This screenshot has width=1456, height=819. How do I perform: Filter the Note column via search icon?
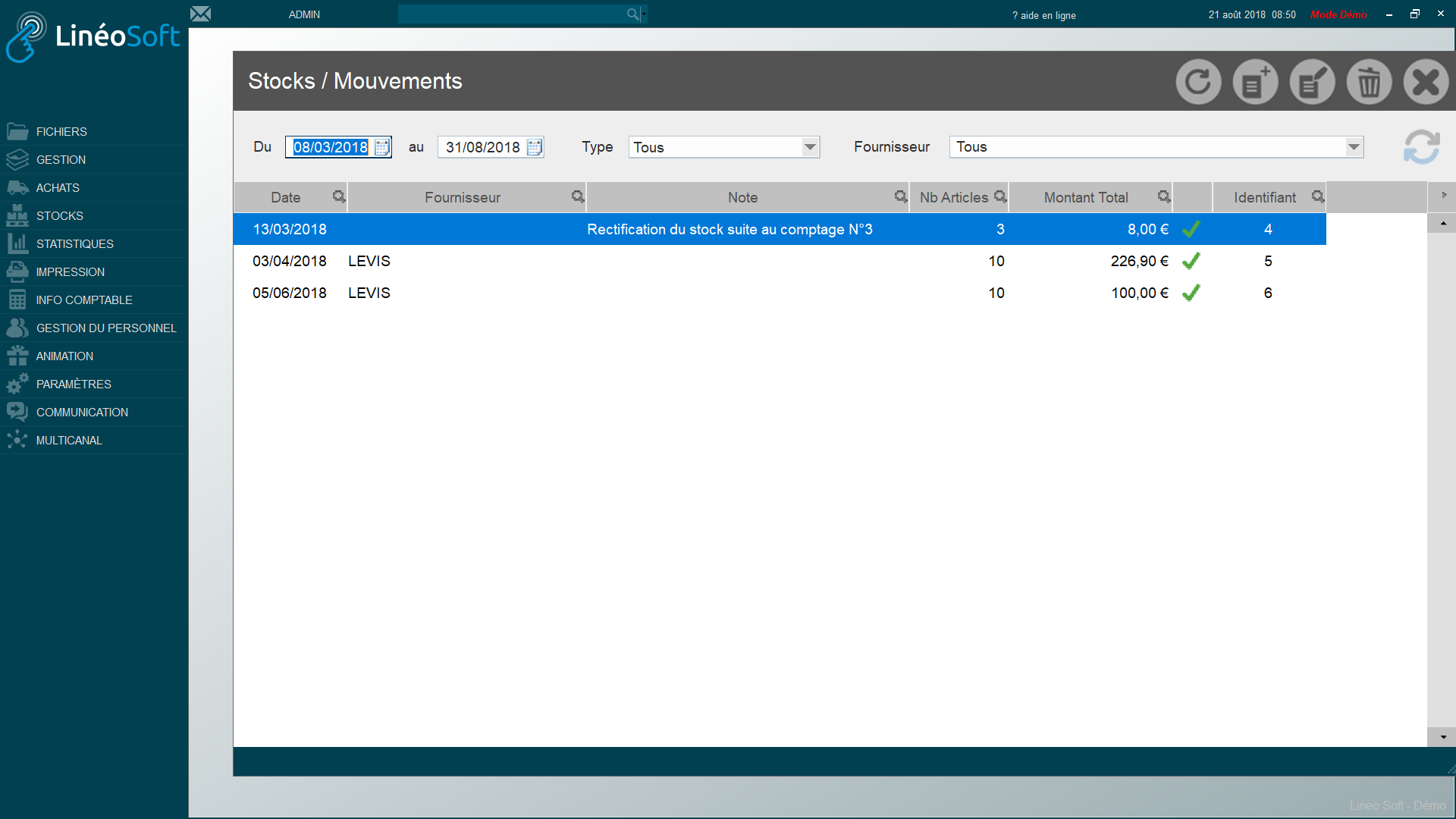(x=901, y=197)
